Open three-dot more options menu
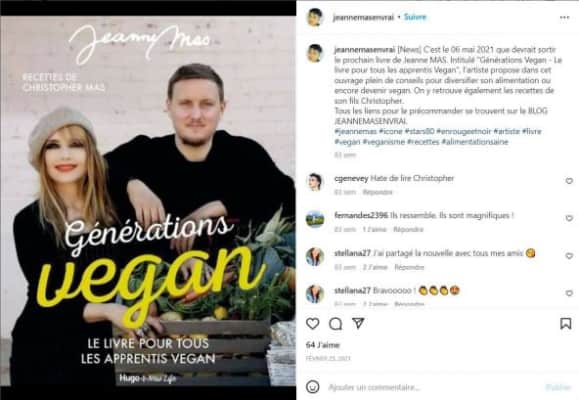579x400 pixels. pyautogui.click(x=564, y=17)
